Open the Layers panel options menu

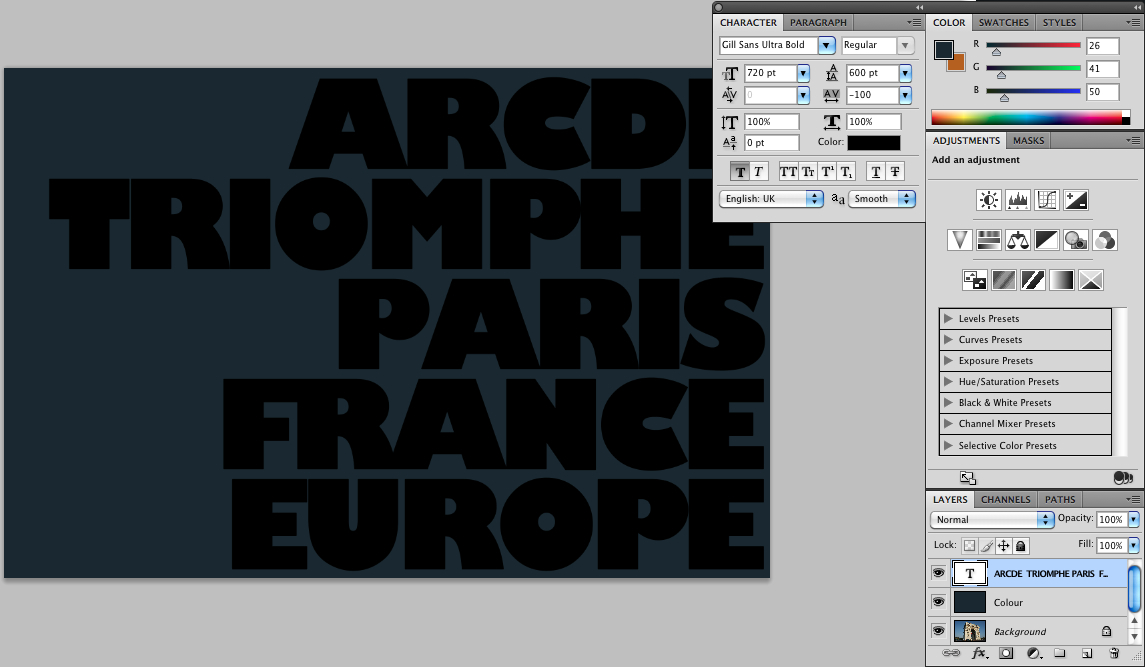click(x=1133, y=500)
